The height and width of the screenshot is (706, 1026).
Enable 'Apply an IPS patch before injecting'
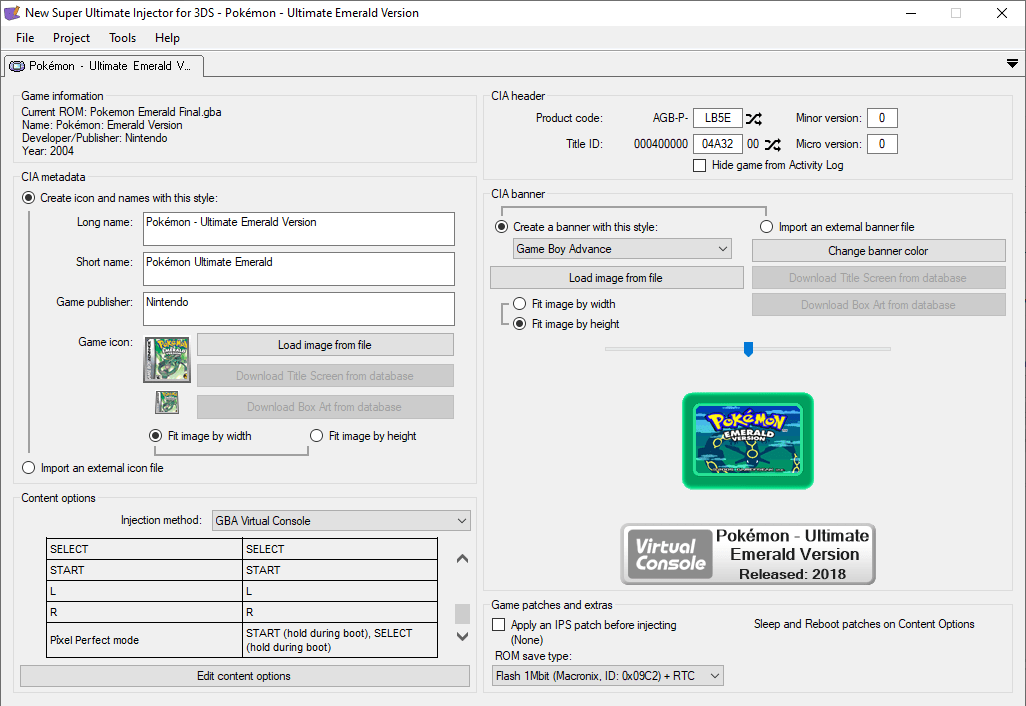pyautogui.click(x=499, y=625)
